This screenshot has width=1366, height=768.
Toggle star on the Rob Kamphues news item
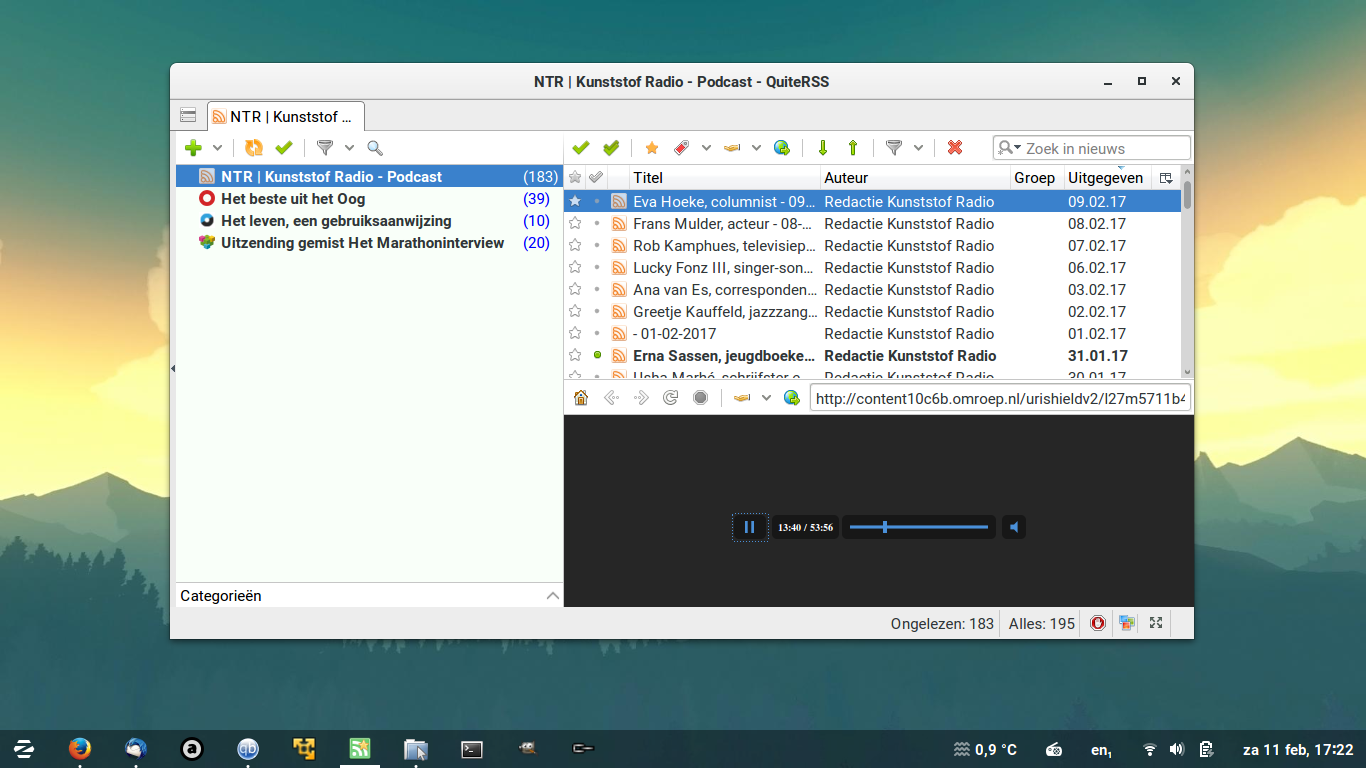[575, 245]
